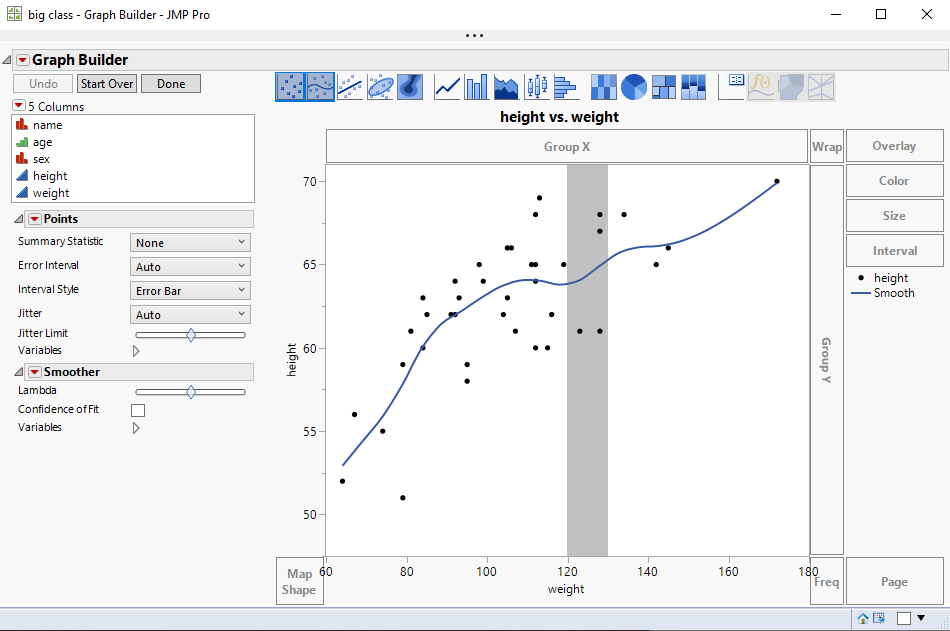
Task: Select the Box Plot element icon
Action: pos(537,87)
